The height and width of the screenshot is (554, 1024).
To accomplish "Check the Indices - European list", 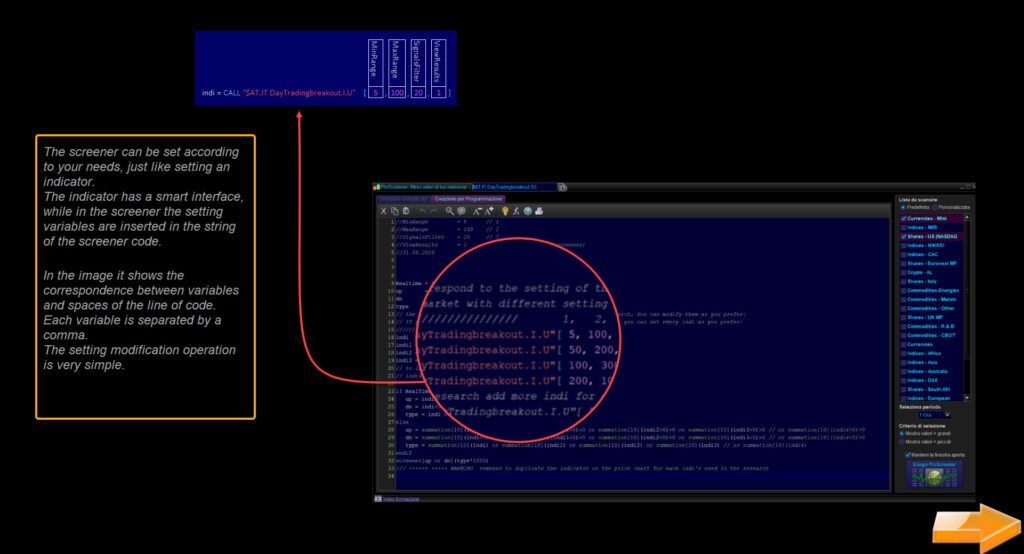I will pyautogui.click(x=904, y=398).
